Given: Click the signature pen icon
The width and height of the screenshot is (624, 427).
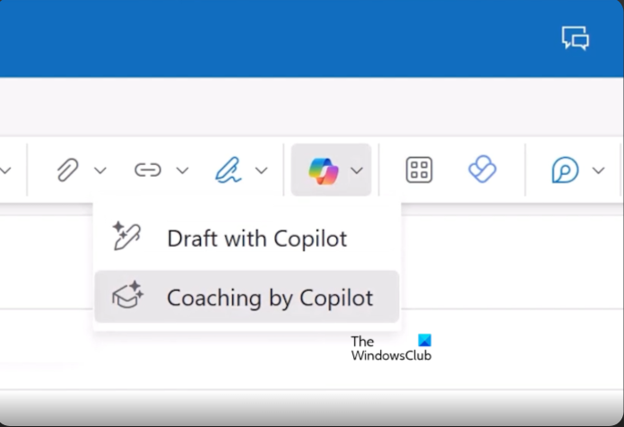Looking at the screenshot, I should [228, 170].
